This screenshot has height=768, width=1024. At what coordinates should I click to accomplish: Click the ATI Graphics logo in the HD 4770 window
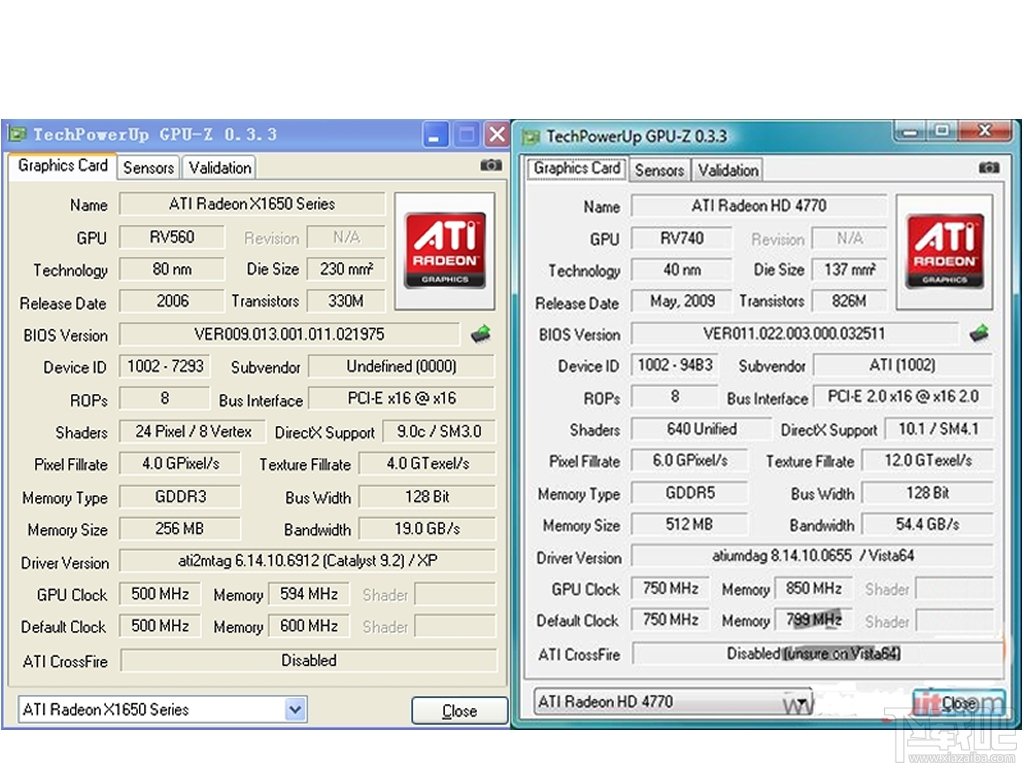pyautogui.click(x=945, y=251)
